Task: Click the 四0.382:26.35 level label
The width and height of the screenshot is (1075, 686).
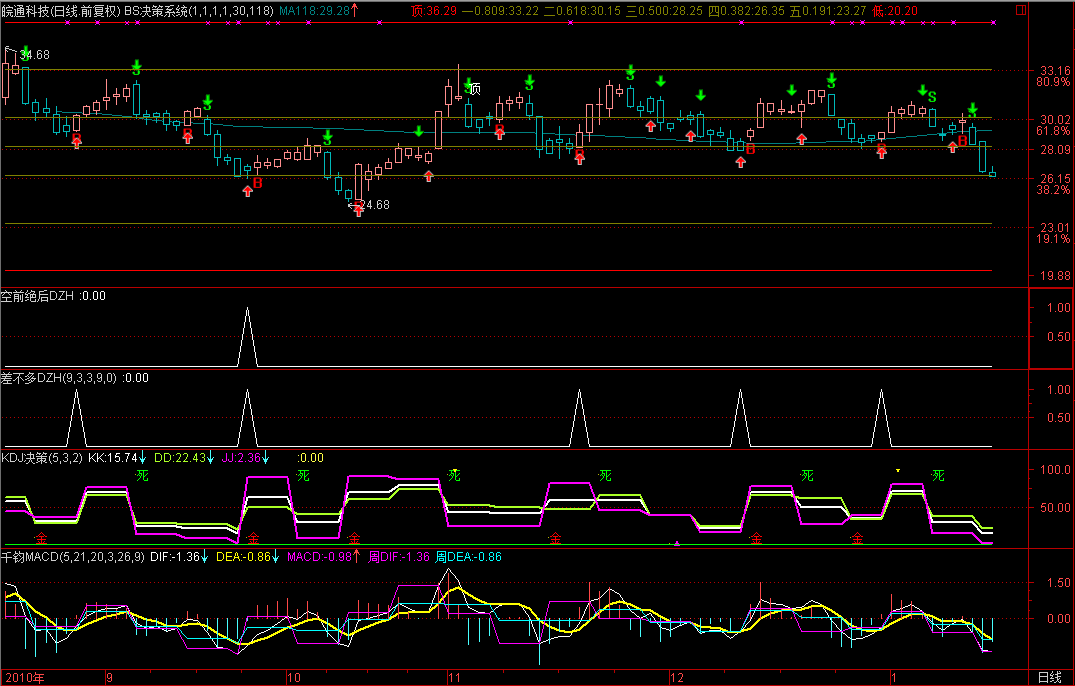Action: [x=747, y=11]
